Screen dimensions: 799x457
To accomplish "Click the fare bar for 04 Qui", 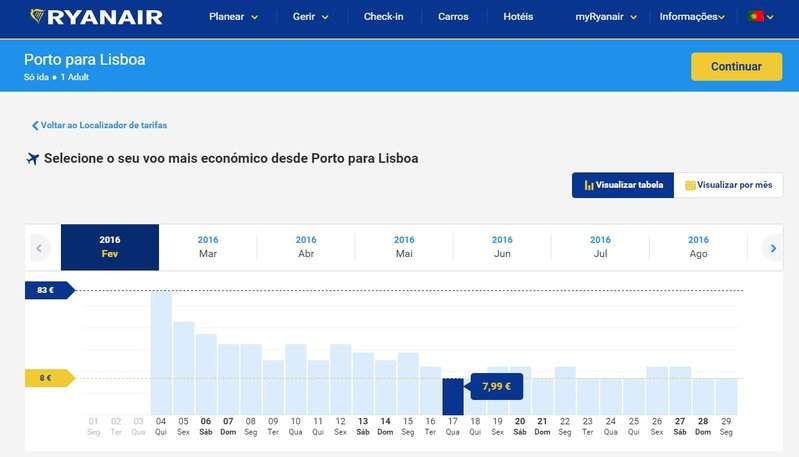I will click(161, 353).
